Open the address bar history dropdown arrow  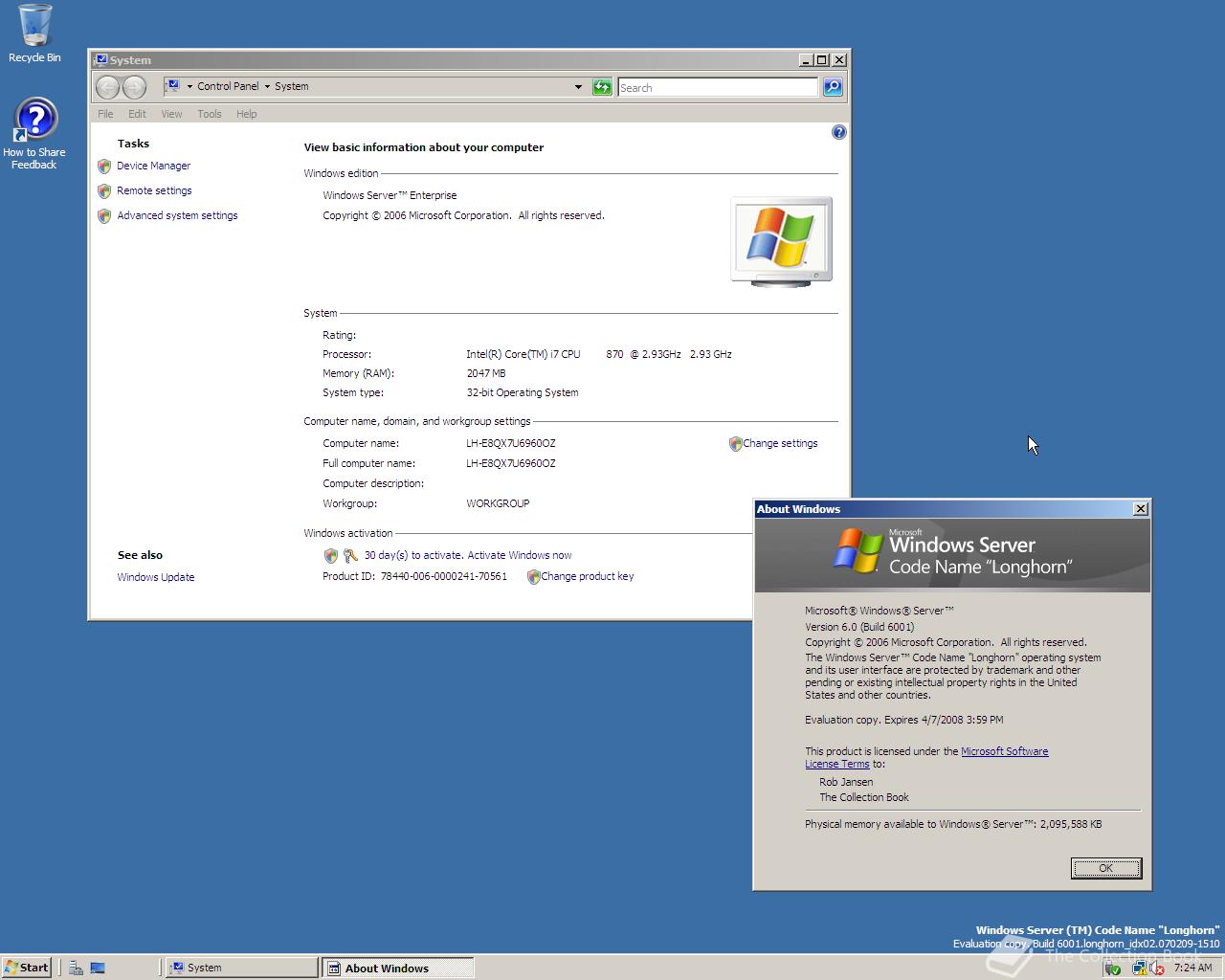click(578, 87)
